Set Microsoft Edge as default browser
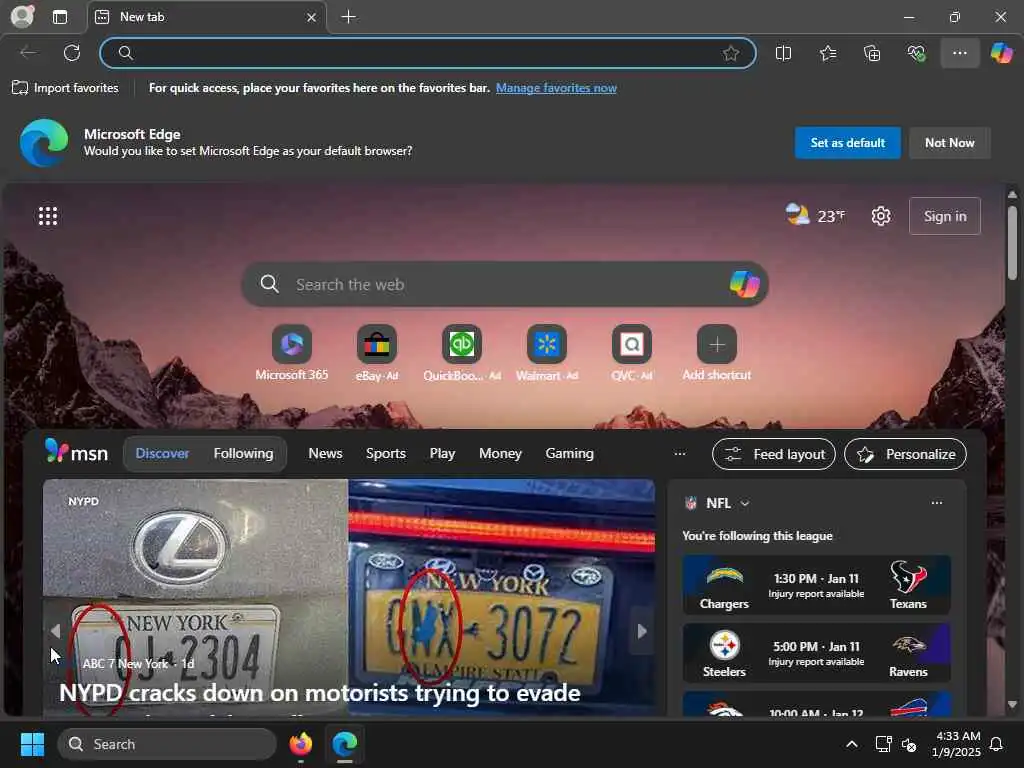 point(847,142)
